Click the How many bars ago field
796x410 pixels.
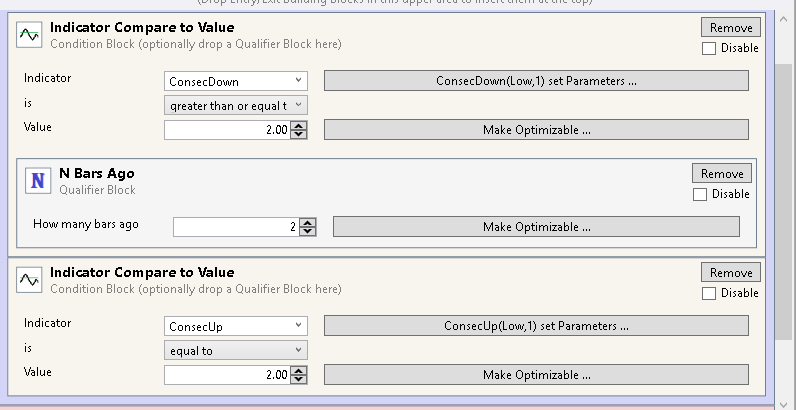pyautogui.click(x=235, y=227)
